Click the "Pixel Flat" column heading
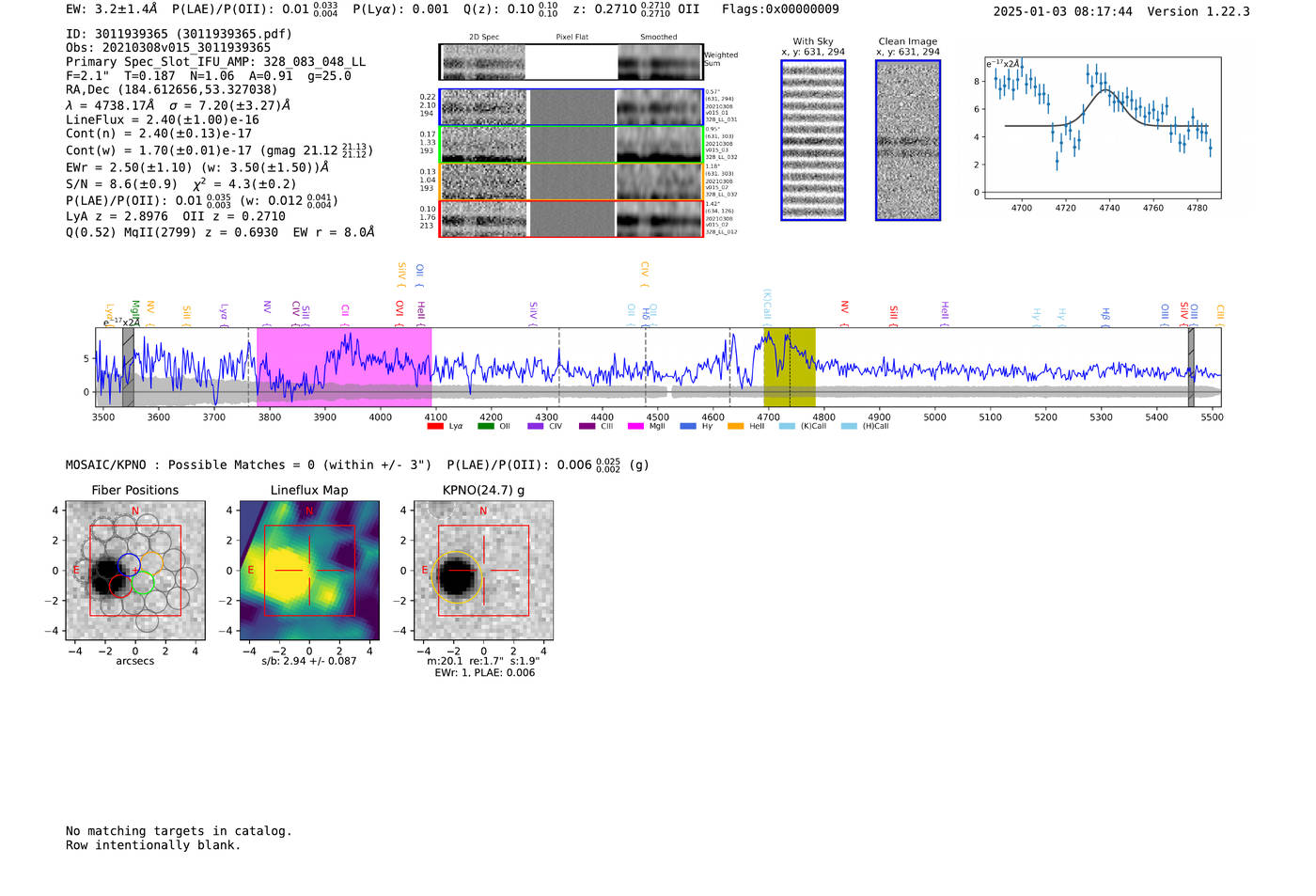This screenshot has width=1316, height=896. (x=572, y=38)
